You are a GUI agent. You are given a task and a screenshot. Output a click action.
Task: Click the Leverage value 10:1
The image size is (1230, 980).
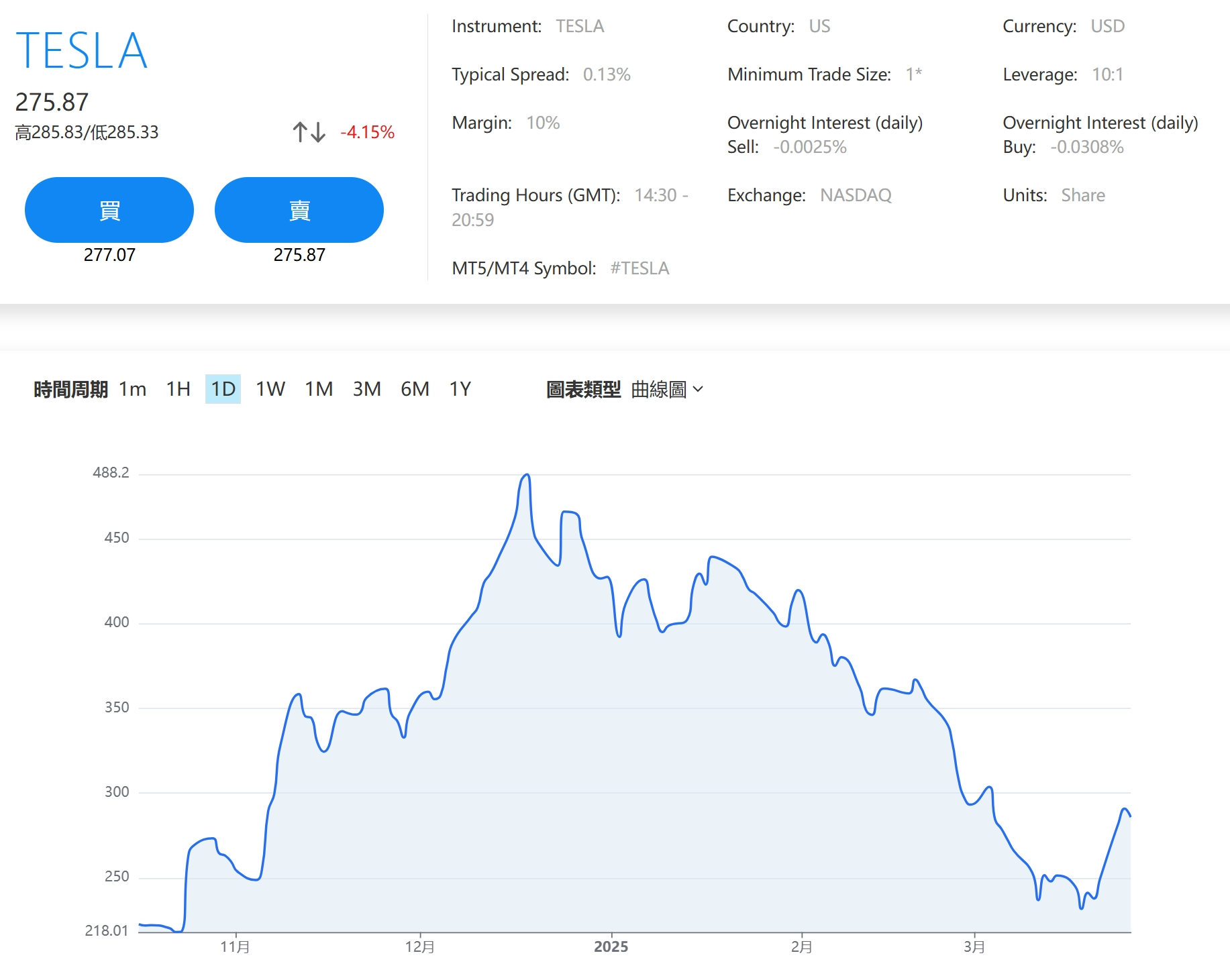(x=1107, y=74)
